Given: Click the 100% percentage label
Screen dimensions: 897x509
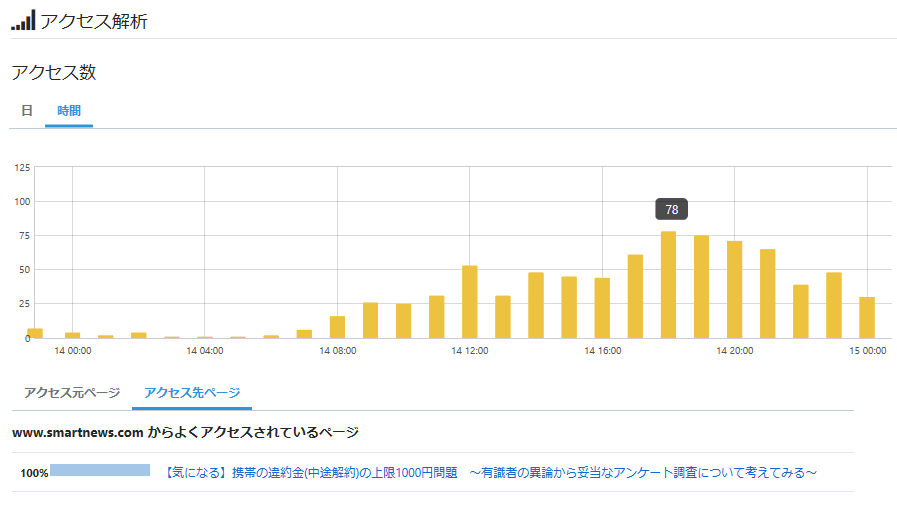Looking at the screenshot, I should click(34, 473).
